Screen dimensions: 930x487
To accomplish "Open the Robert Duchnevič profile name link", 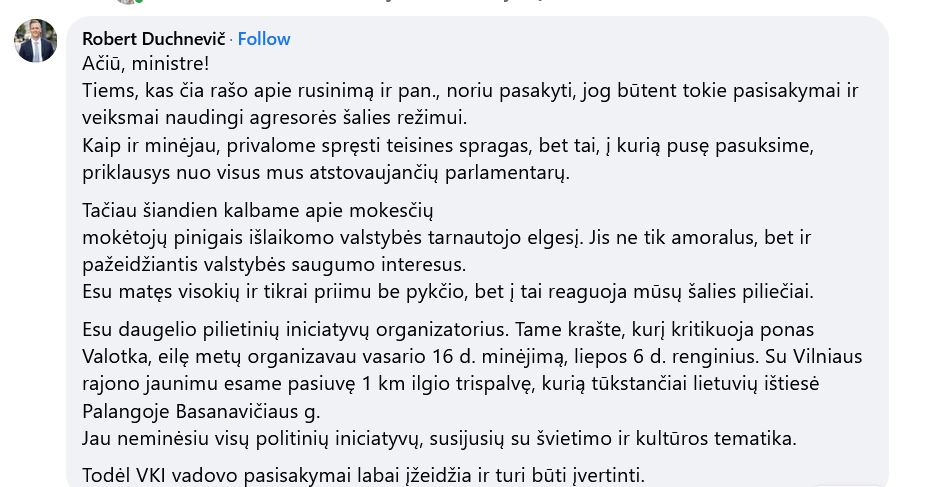I will [x=154, y=39].
